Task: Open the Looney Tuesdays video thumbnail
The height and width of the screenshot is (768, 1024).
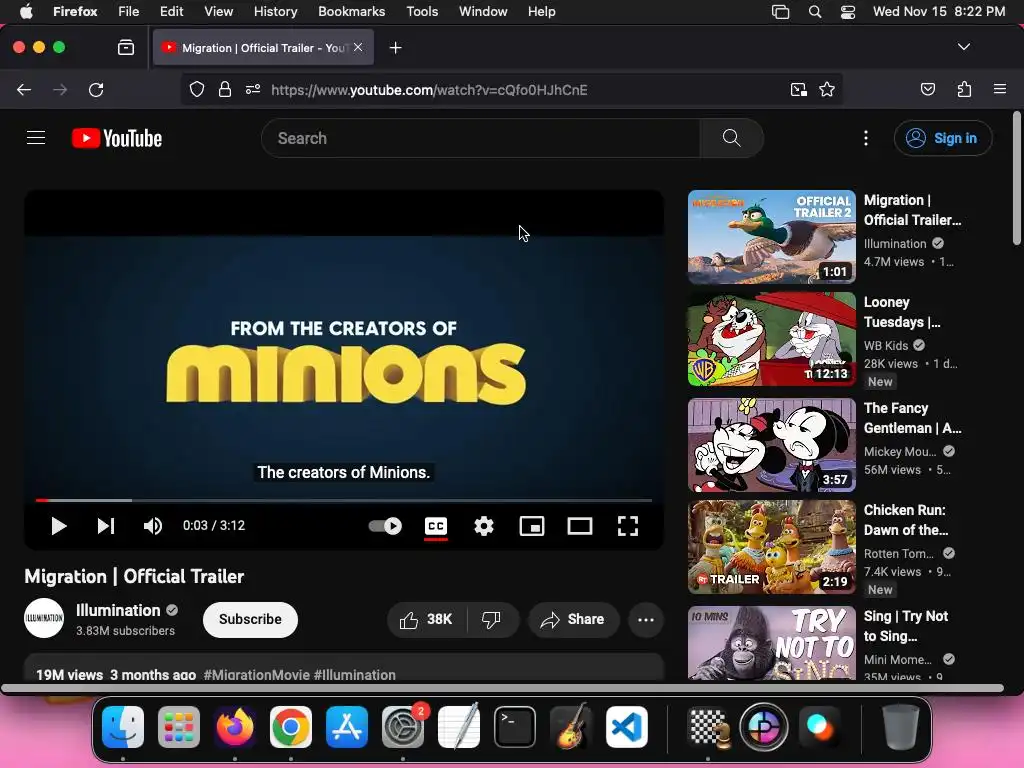Action: 771,339
